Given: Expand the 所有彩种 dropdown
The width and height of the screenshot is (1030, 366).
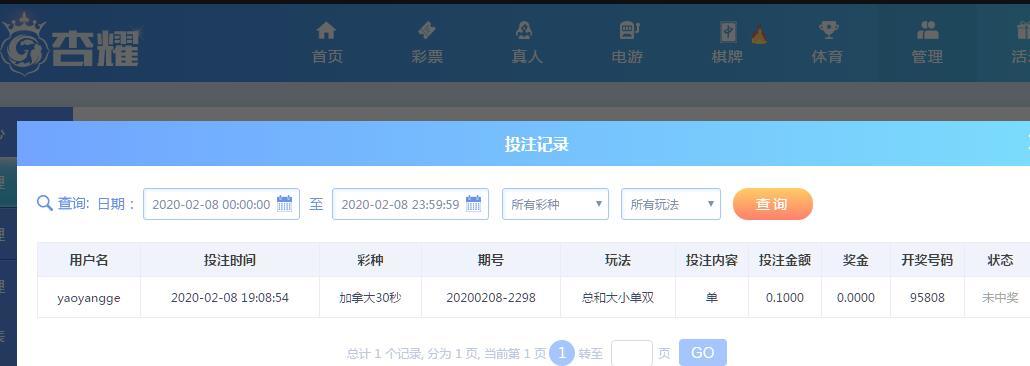Looking at the screenshot, I should click(555, 204).
